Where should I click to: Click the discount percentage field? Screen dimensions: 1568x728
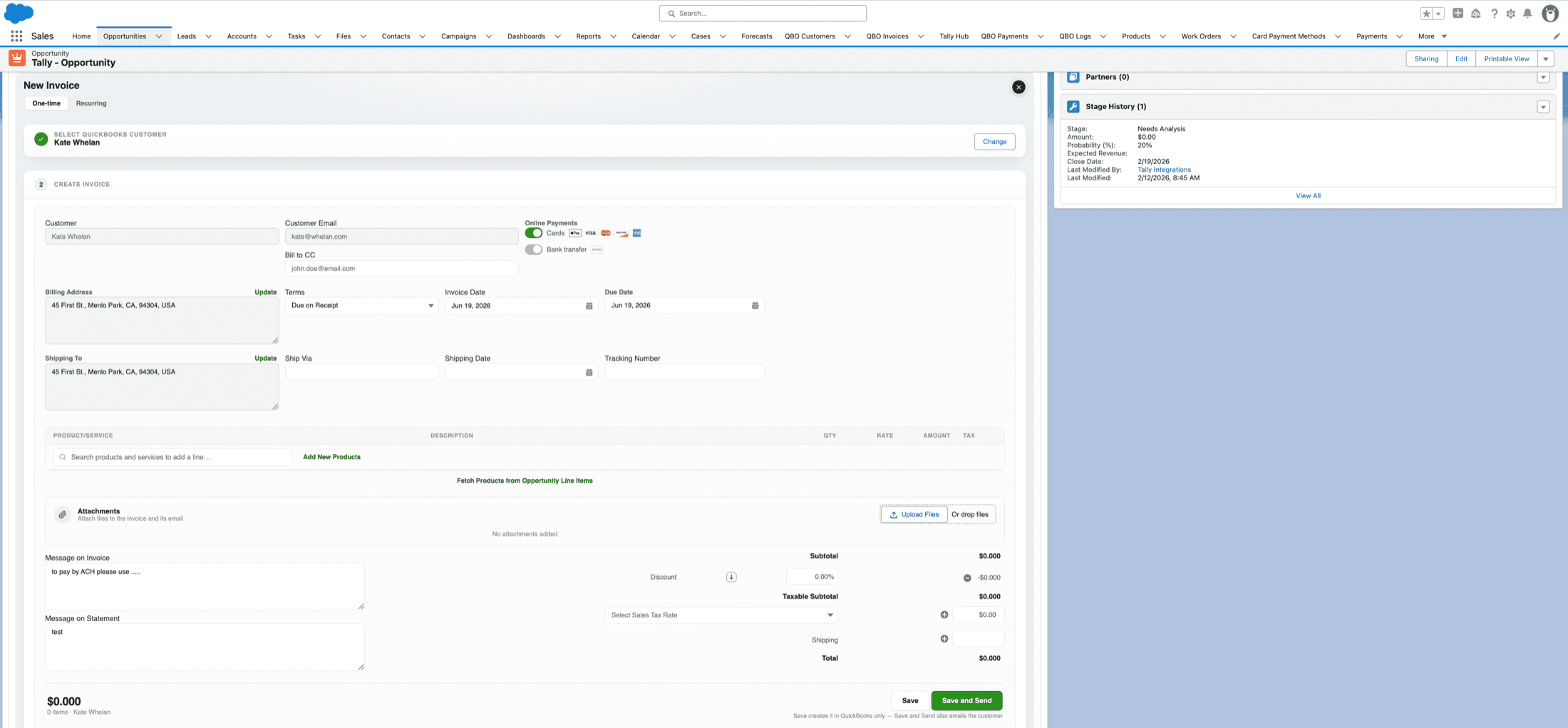pyautogui.click(x=812, y=577)
